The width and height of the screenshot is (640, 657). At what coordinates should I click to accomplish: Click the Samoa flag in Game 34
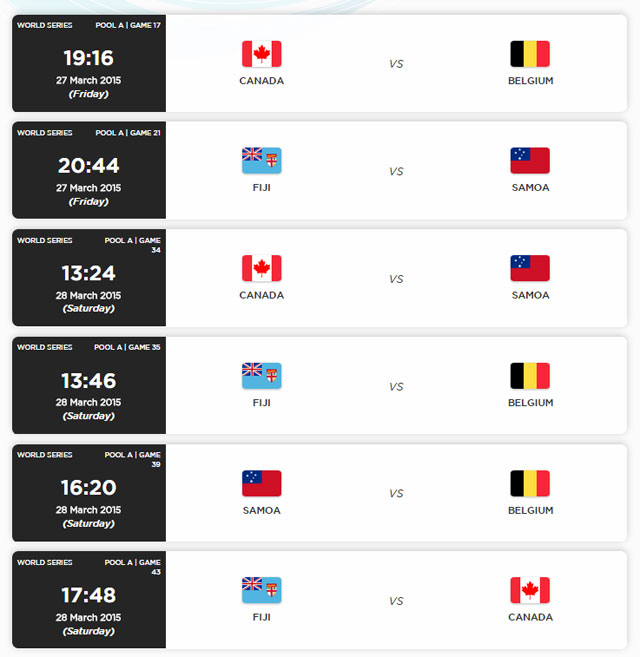[530, 268]
